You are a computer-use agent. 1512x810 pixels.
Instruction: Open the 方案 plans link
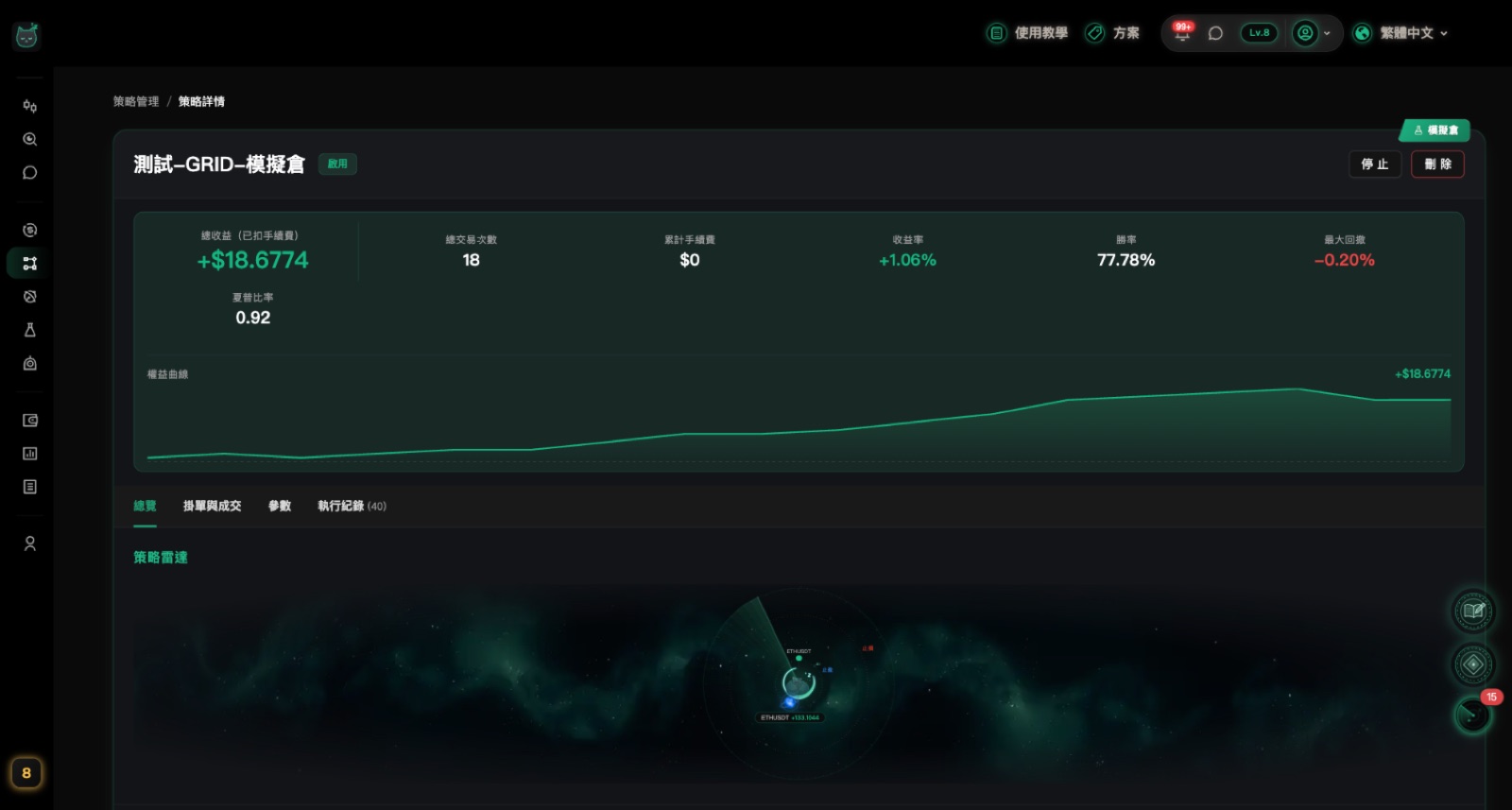[x=1112, y=33]
